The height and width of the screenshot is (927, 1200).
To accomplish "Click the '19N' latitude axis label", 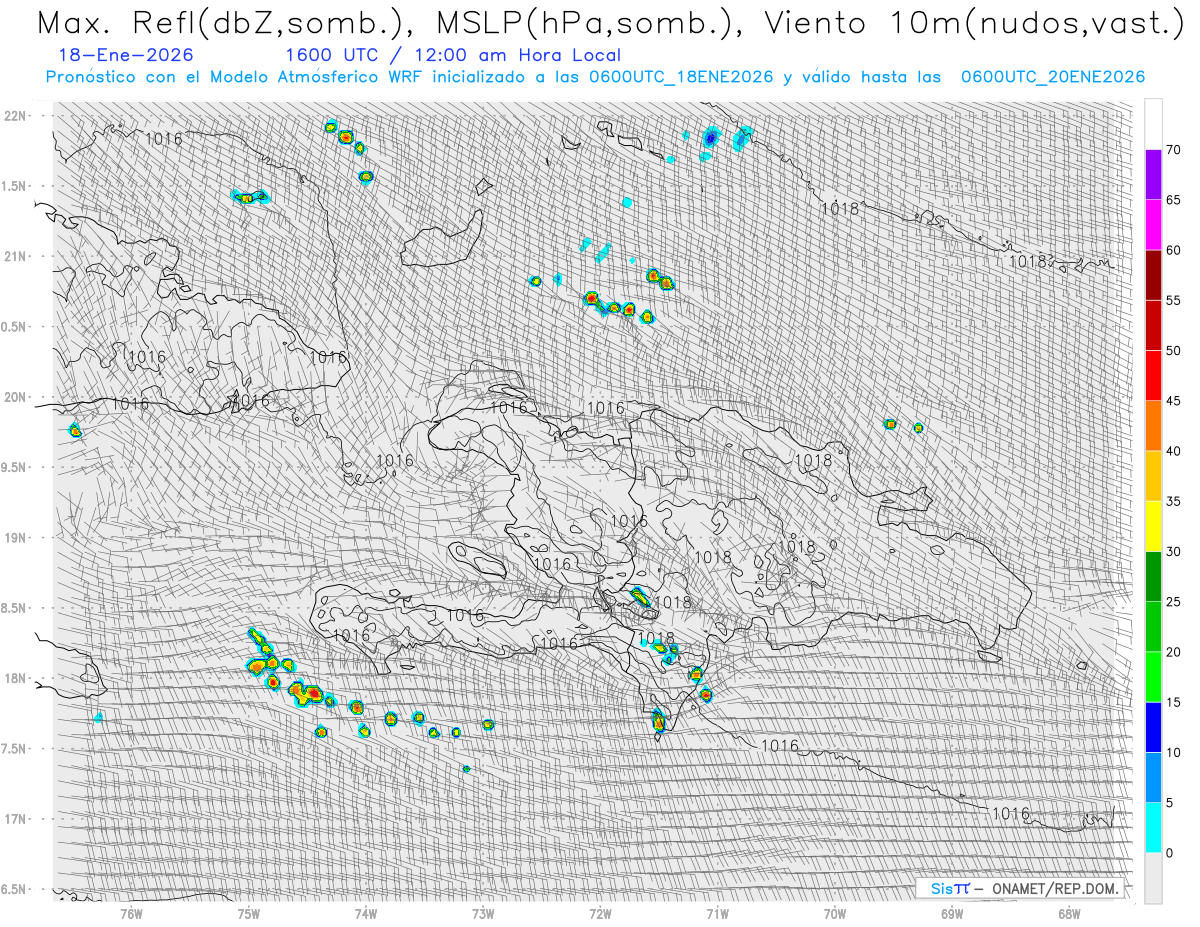I will (x=14, y=537).
